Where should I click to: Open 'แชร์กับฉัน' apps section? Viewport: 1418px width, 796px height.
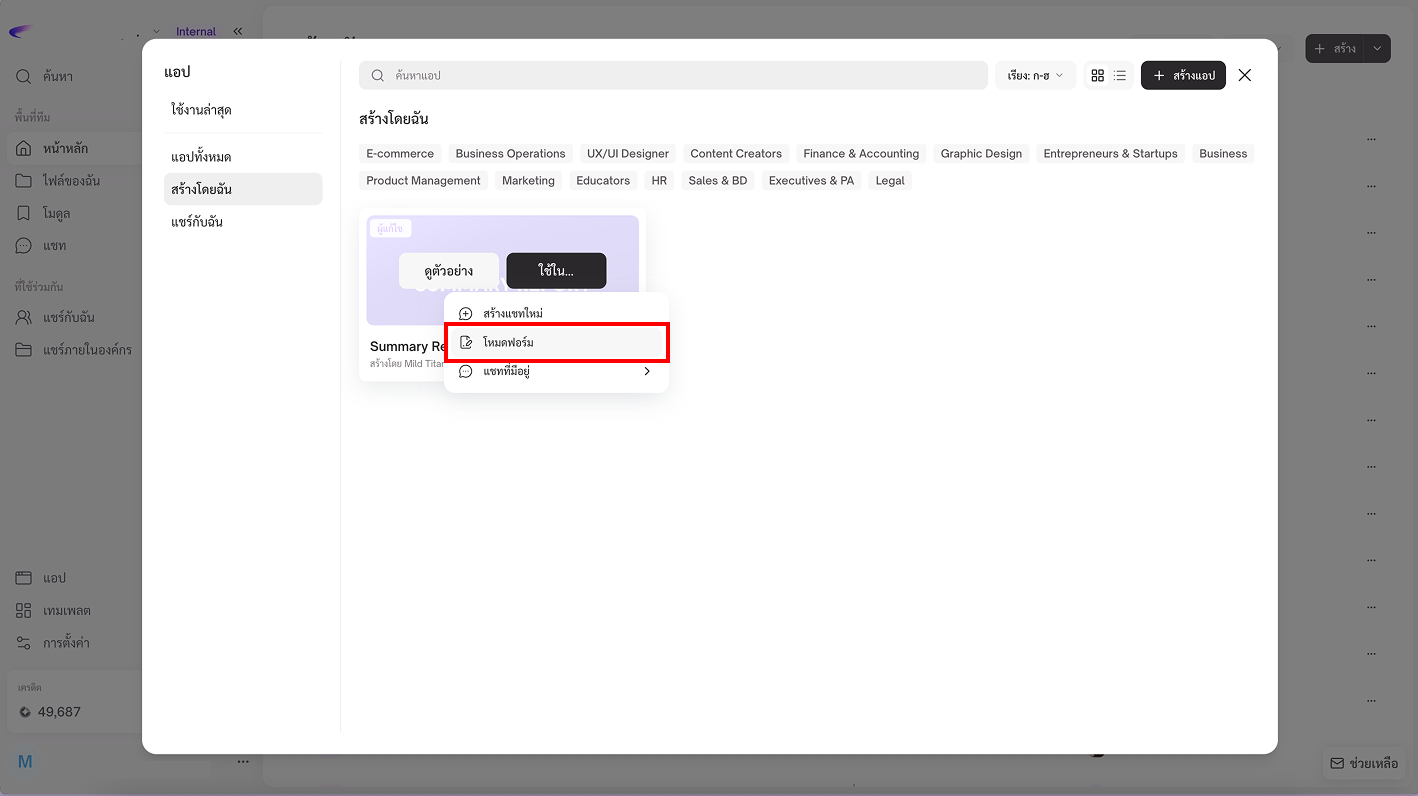[x=197, y=222]
